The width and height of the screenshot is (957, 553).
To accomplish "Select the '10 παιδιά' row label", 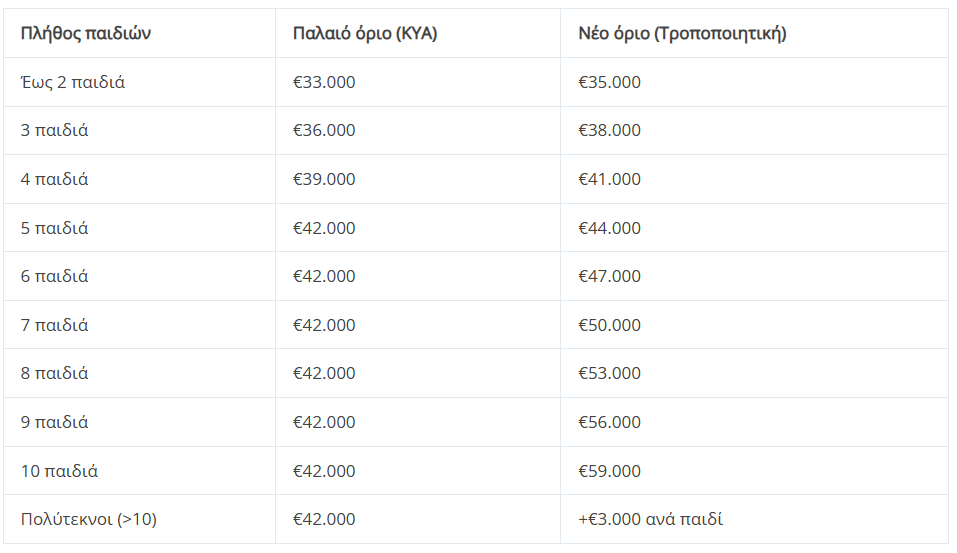I will [59, 471].
